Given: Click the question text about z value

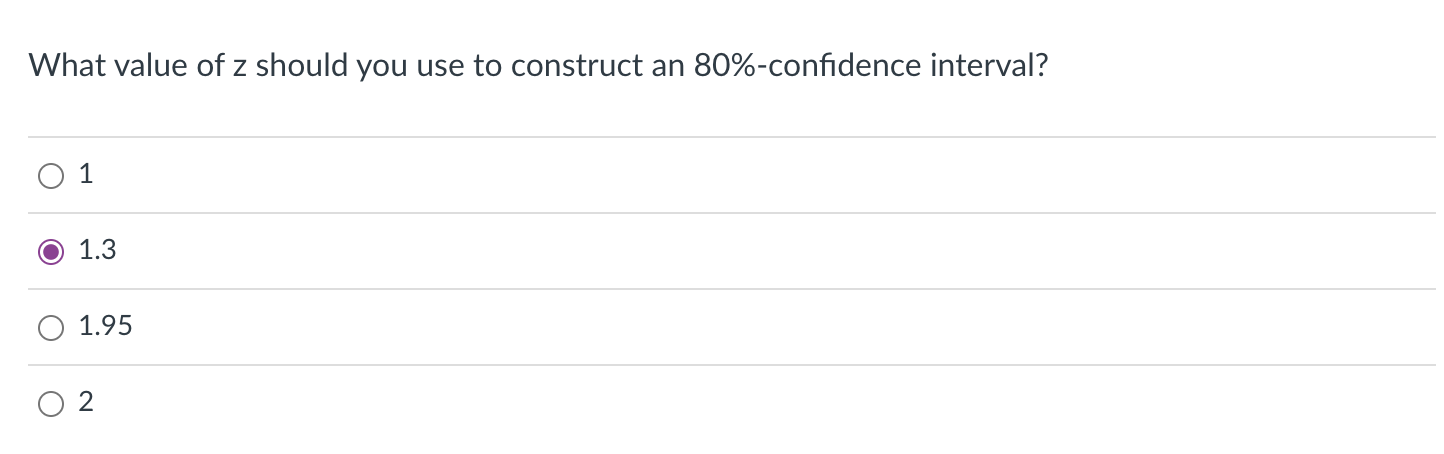Looking at the screenshot, I should (x=540, y=67).
